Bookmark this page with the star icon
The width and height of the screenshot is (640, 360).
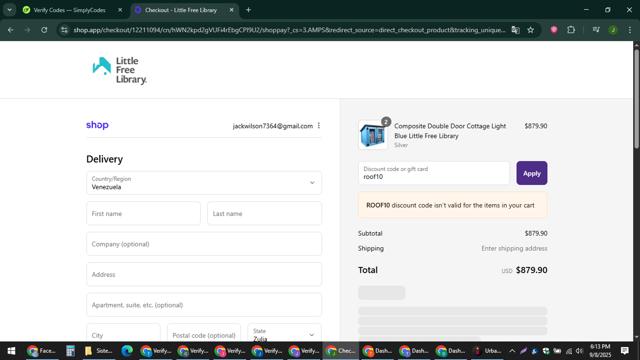pyautogui.click(x=530, y=30)
